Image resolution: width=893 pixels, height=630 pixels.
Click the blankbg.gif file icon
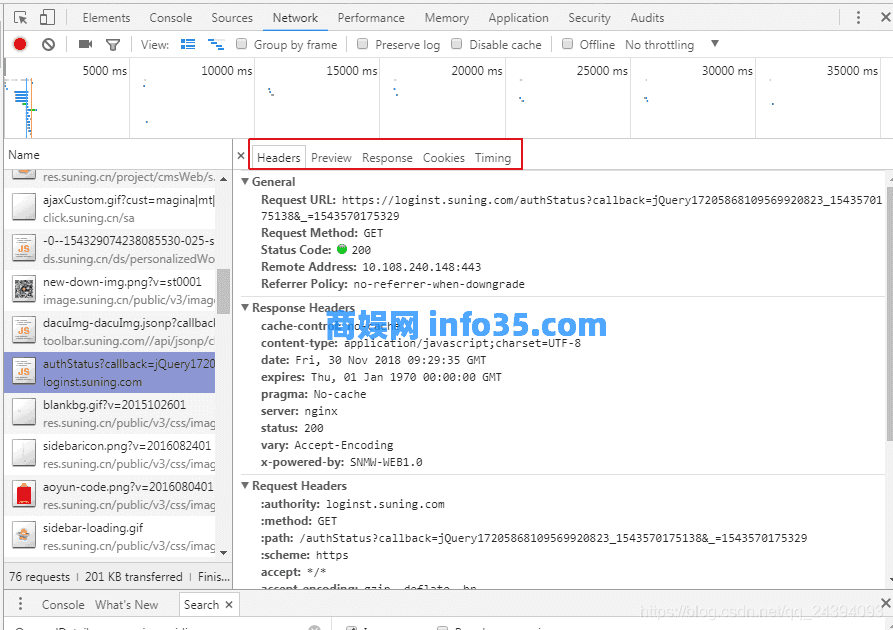24,413
